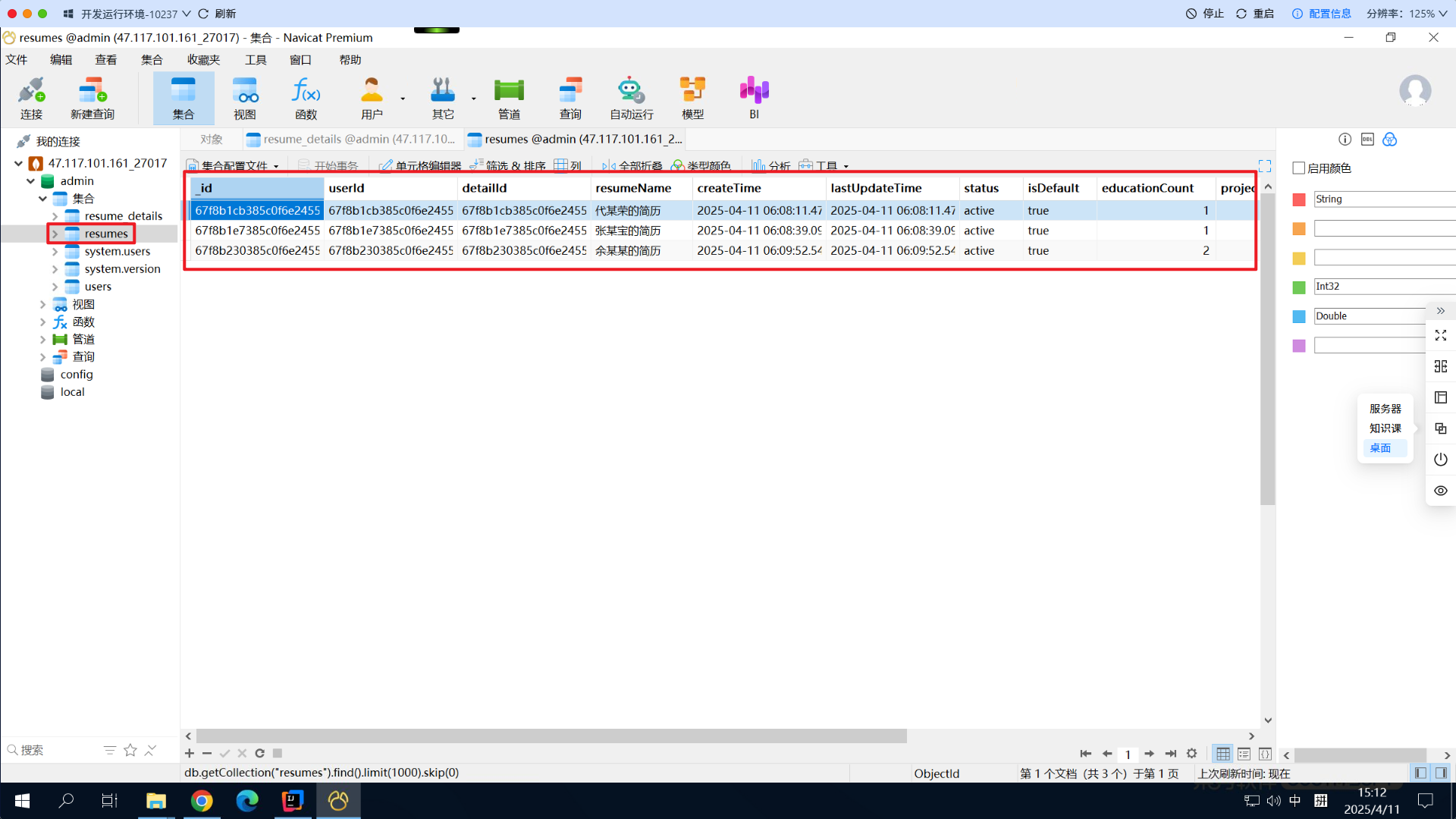Screen dimensions: 1456x819
Task: Expand the system.users collection
Action: click(x=55, y=251)
